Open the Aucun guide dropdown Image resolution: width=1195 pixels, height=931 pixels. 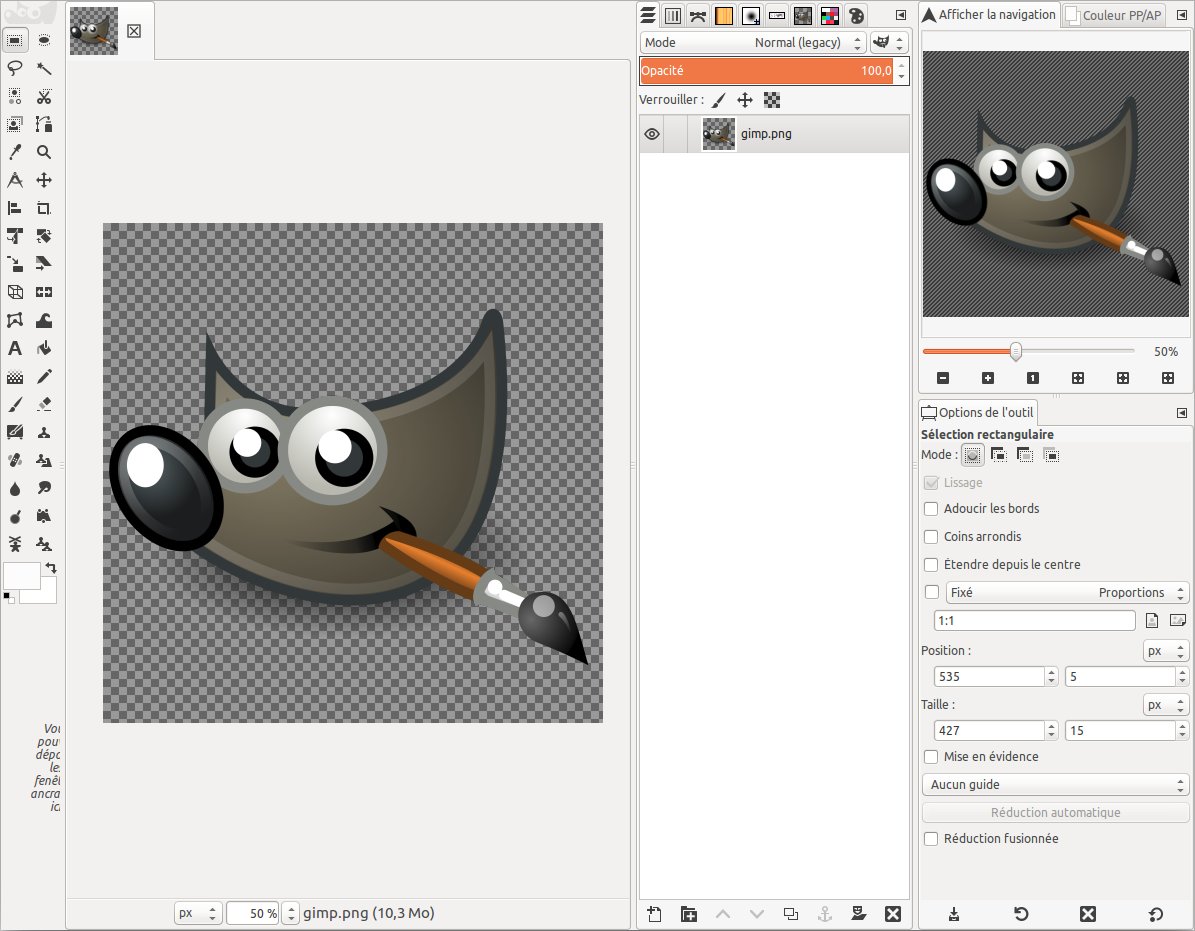(1056, 784)
